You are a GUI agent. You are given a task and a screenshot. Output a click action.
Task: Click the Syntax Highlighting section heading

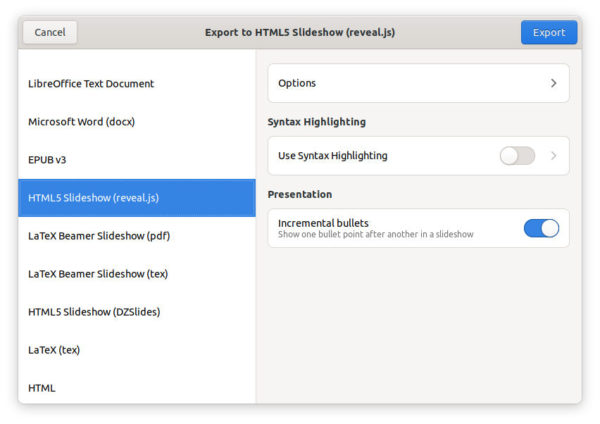click(316, 122)
